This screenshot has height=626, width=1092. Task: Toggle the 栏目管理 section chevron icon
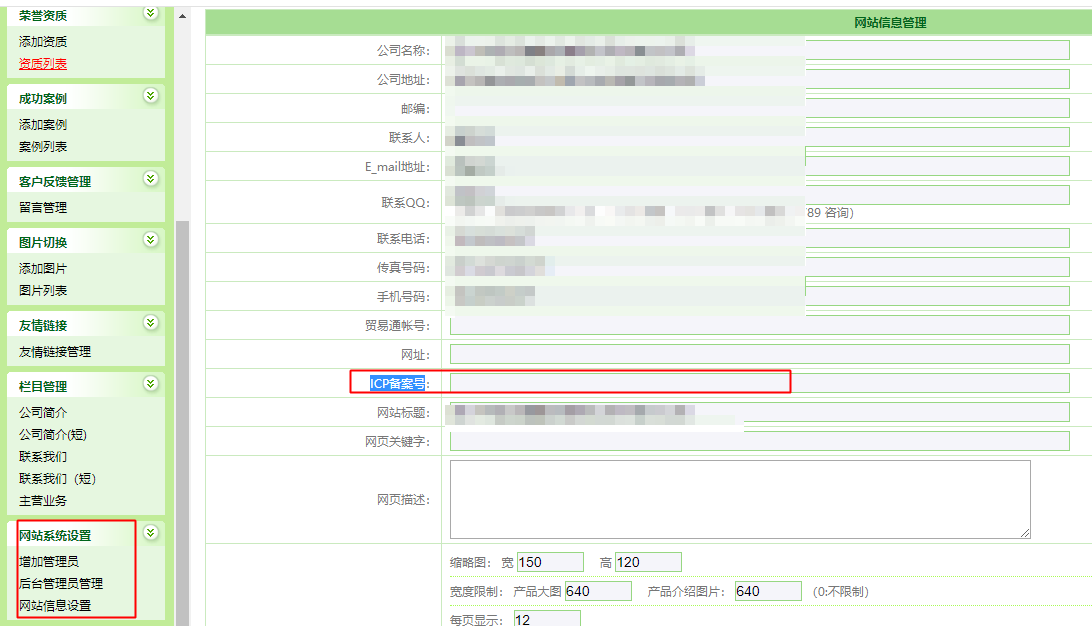[151, 384]
